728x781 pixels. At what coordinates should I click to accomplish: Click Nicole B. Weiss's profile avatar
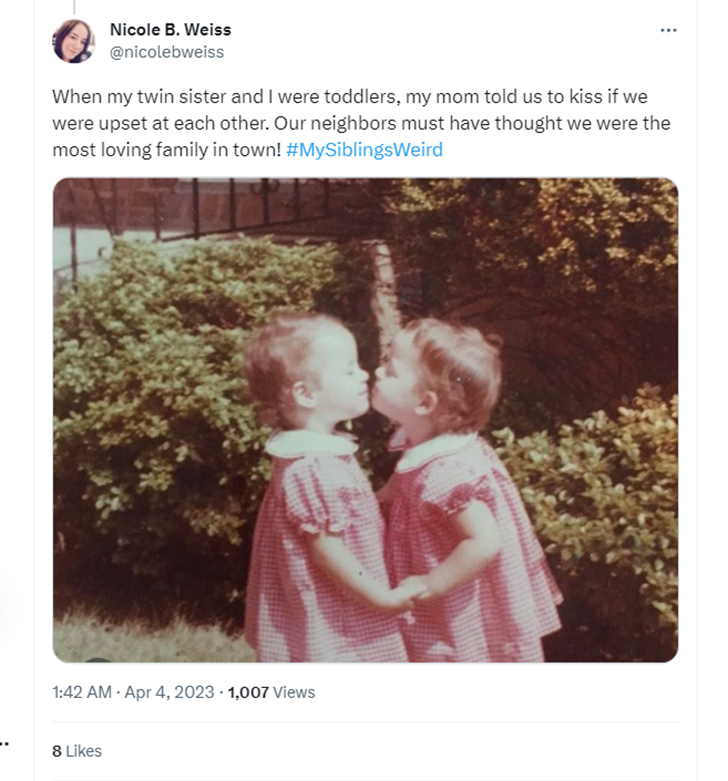pyautogui.click(x=74, y=41)
